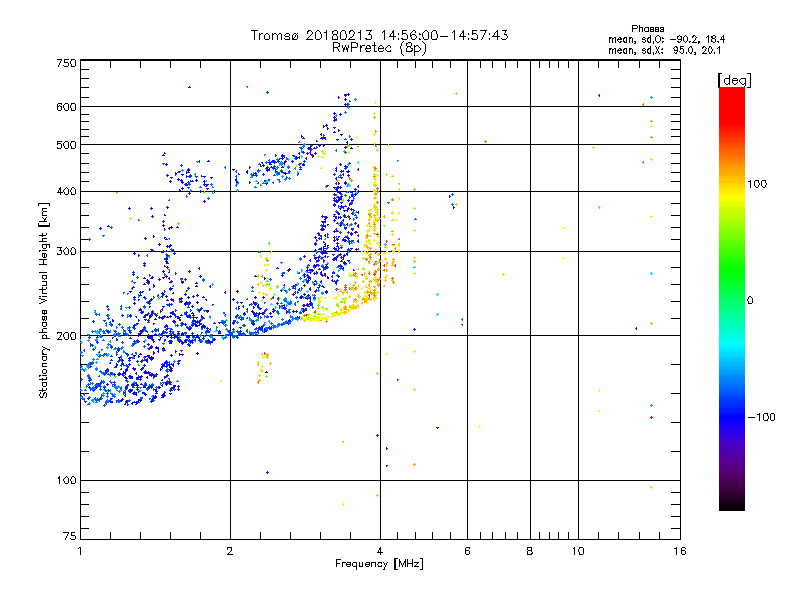Click the 'mean, sd,X: 95.0, 20.1' line
This screenshot has width=800, height=600.
[664, 51]
